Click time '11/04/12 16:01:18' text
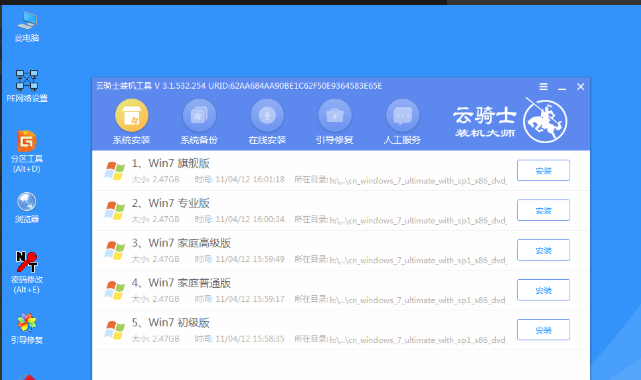This screenshot has height=380, width=641. click(x=250, y=179)
